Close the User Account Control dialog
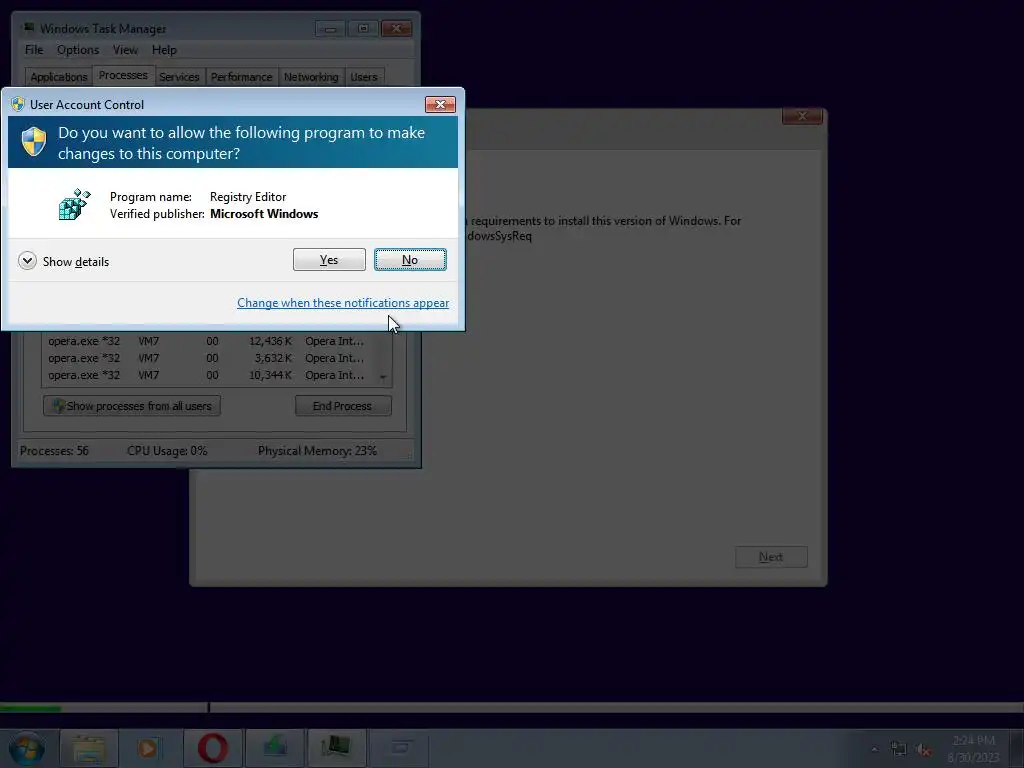1024x768 pixels. [440, 104]
